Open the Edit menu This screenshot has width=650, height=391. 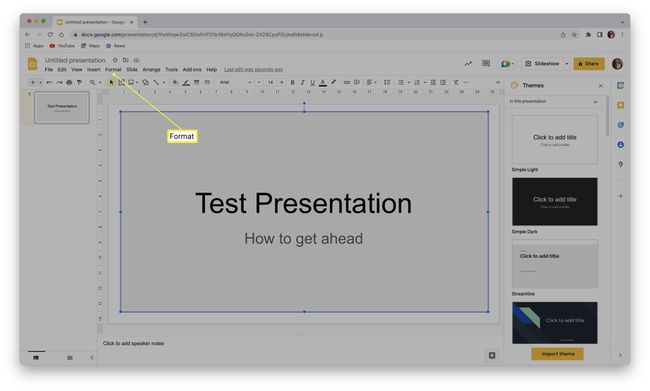point(62,70)
